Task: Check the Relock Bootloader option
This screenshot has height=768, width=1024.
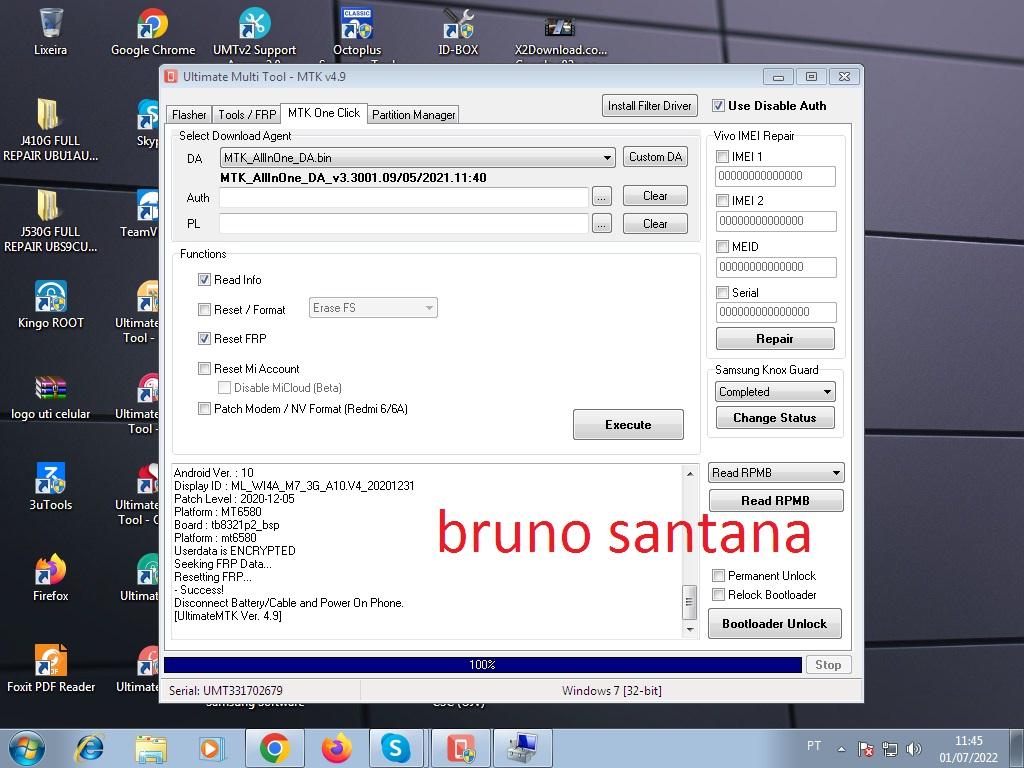Action: 718,594
